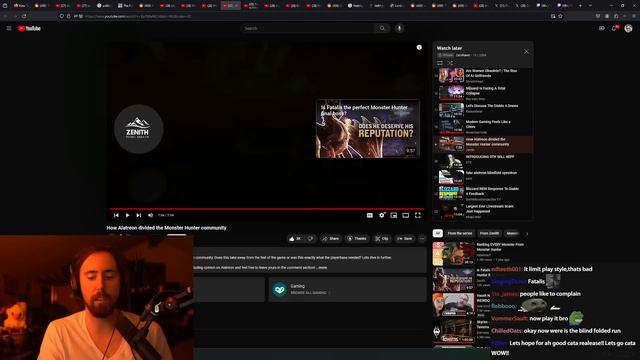Toggle theater mode

click(x=406, y=215)
